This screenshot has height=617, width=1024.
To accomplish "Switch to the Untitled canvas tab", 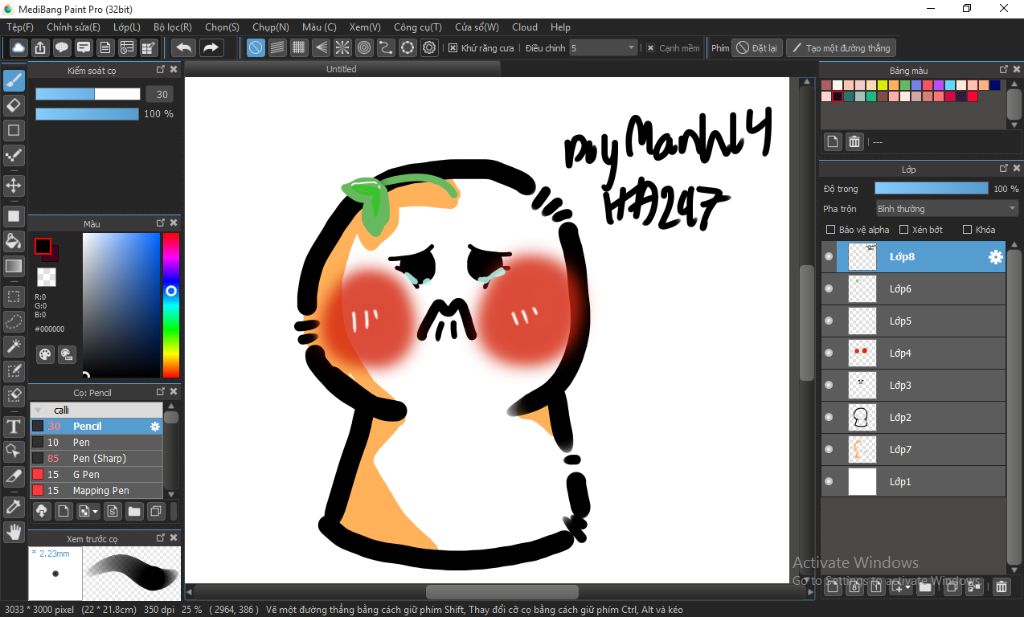I will pyautogui.click(x=342, y=69).
